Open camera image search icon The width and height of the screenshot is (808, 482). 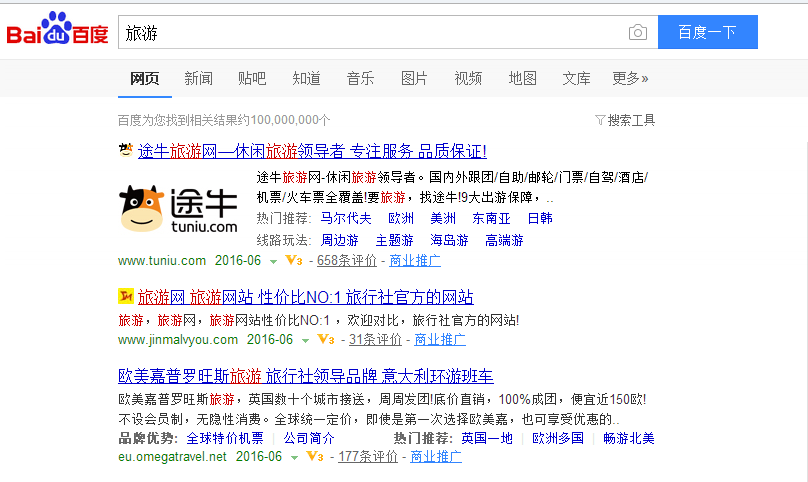click(x=637, y=33)
